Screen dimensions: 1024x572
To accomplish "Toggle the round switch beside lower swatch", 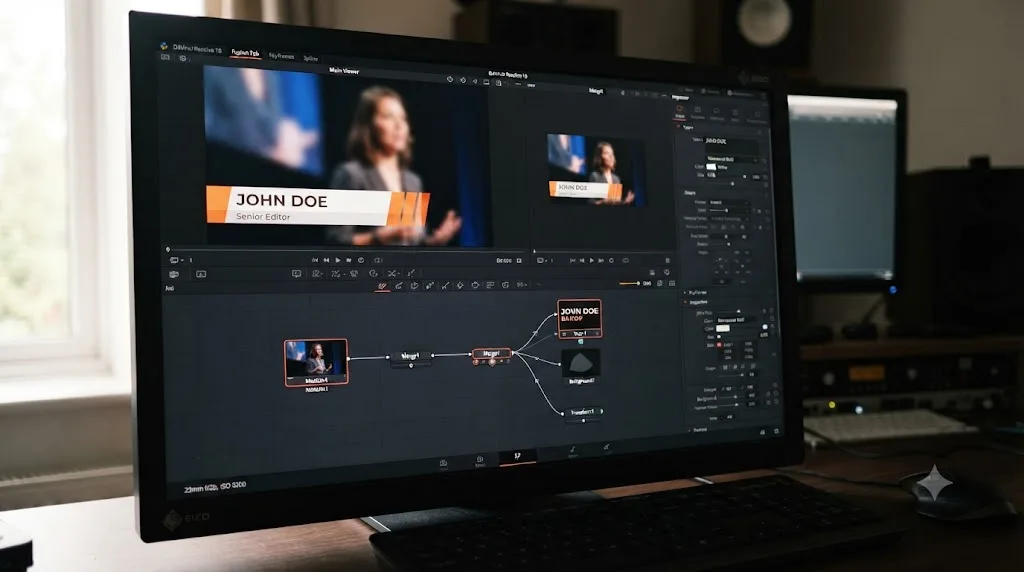I will (x=765, y=327).
